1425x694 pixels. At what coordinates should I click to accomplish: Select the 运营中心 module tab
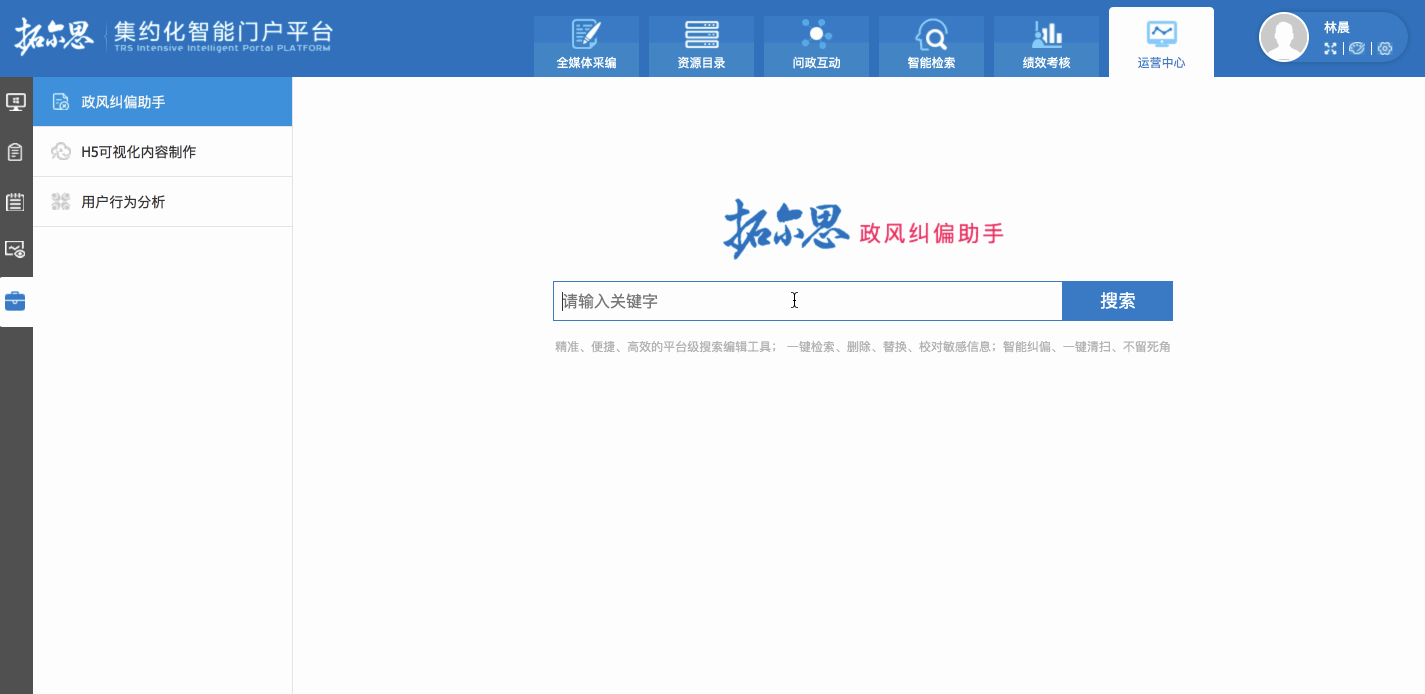(1161, 43)
